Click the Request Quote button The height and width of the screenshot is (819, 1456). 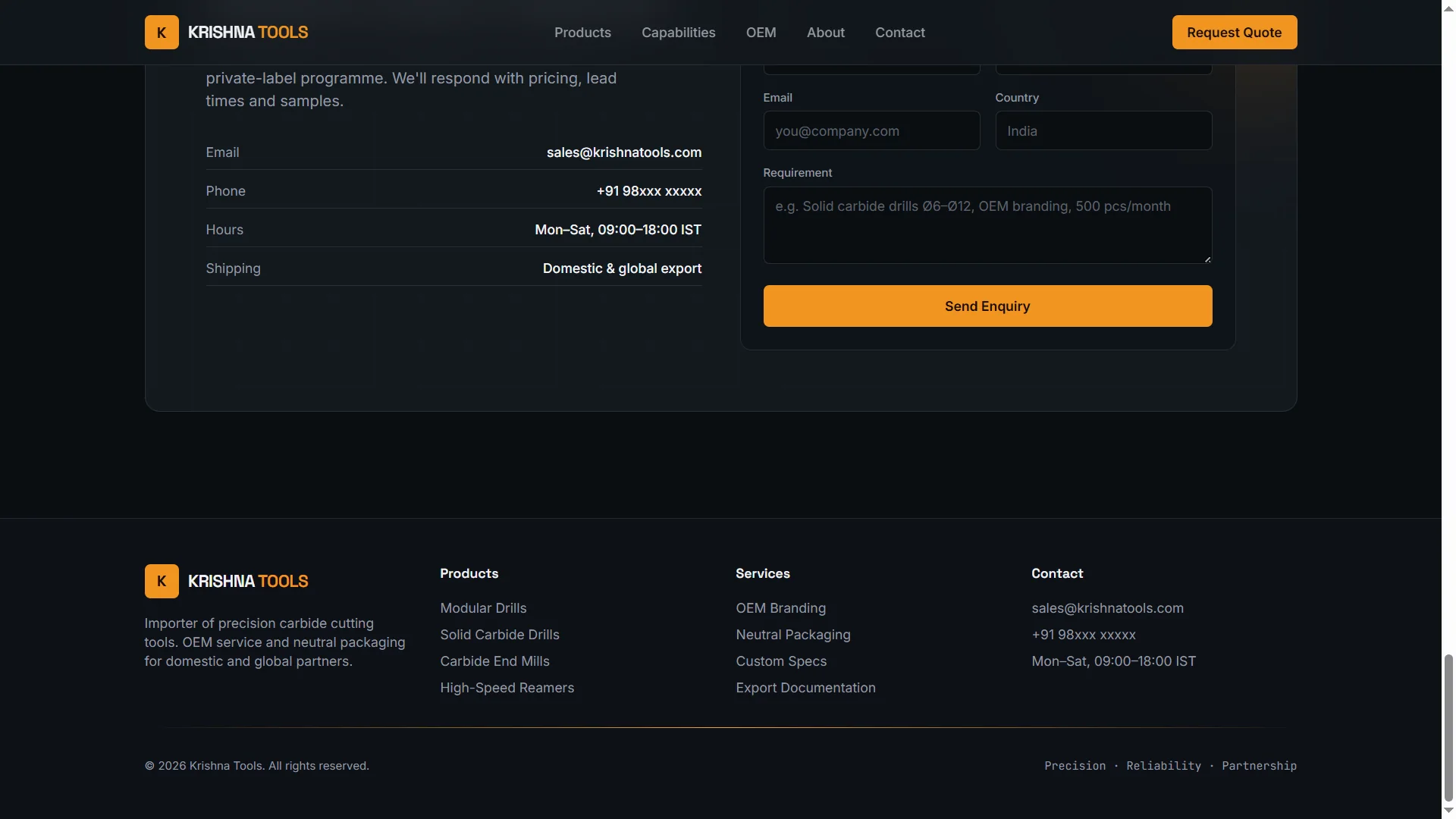[x=1235, y=33]
